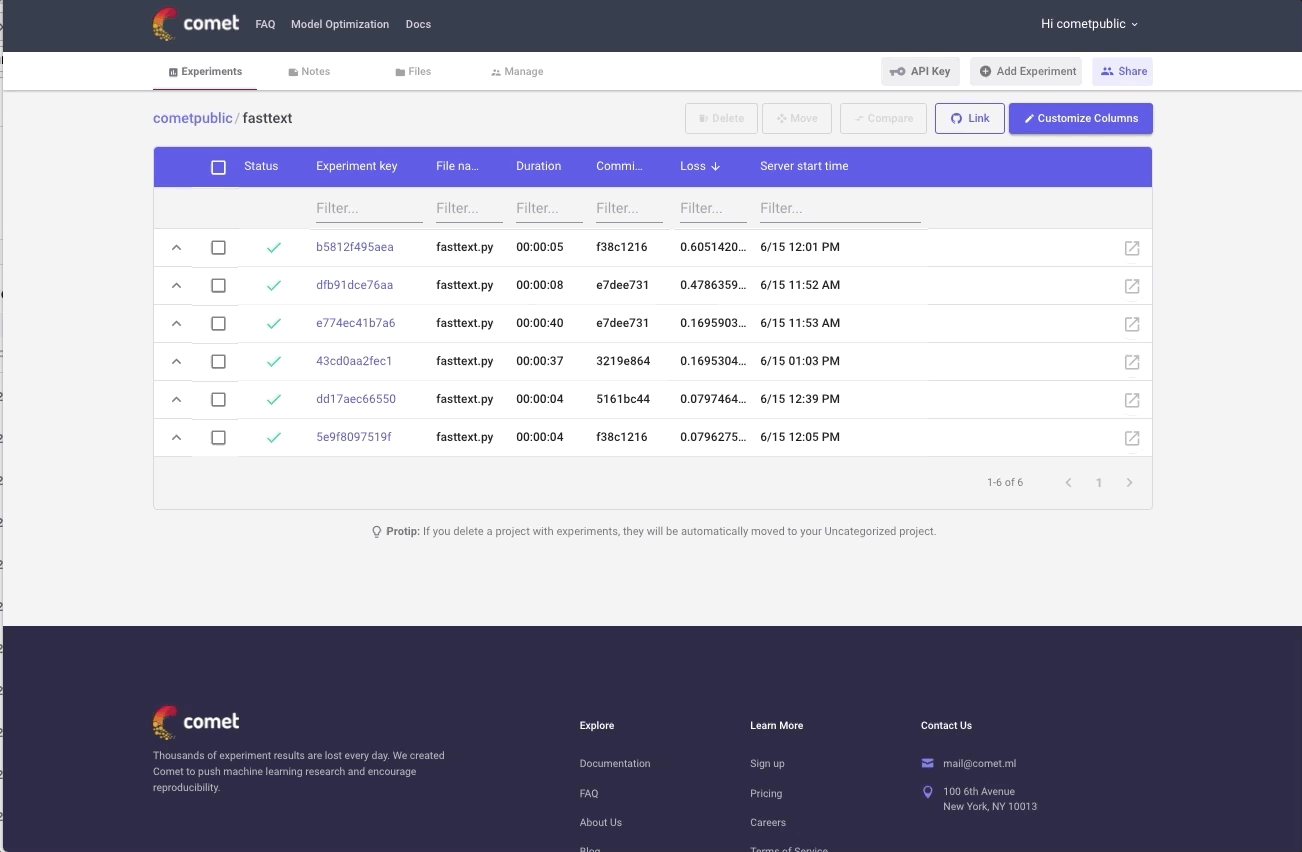Open footer Documentation link
This screenshot has height=852, width=1302.
tap(615, 763)
